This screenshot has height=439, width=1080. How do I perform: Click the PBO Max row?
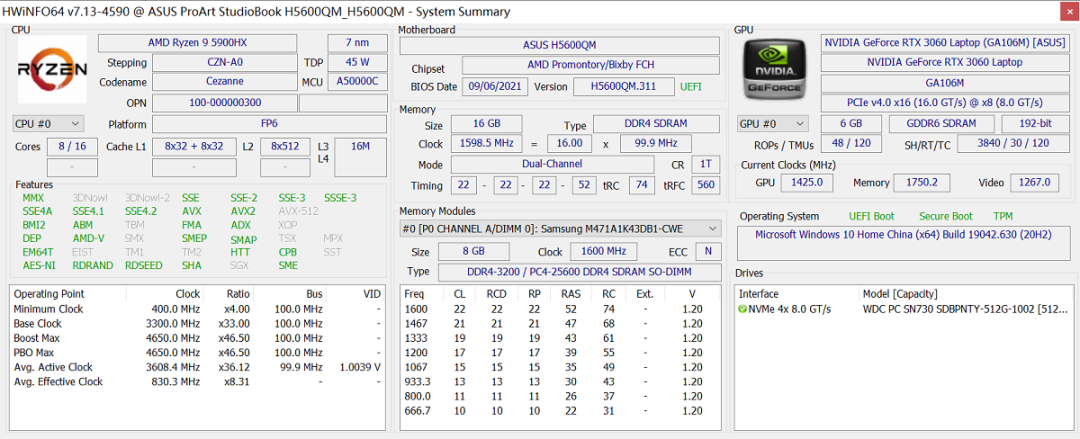[x=197, y=352]
